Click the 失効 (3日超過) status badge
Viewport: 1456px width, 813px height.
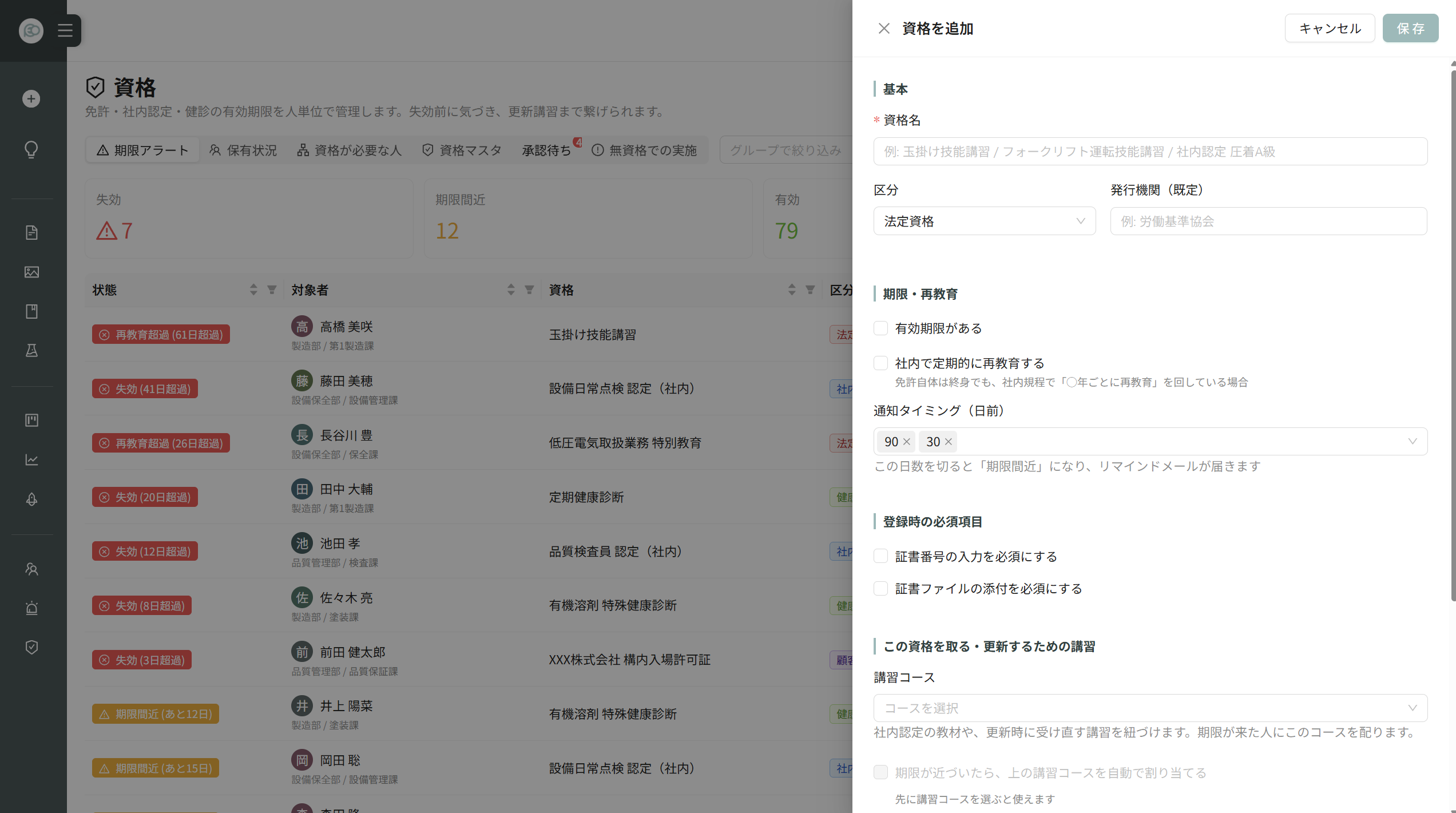tap(142, 660)
